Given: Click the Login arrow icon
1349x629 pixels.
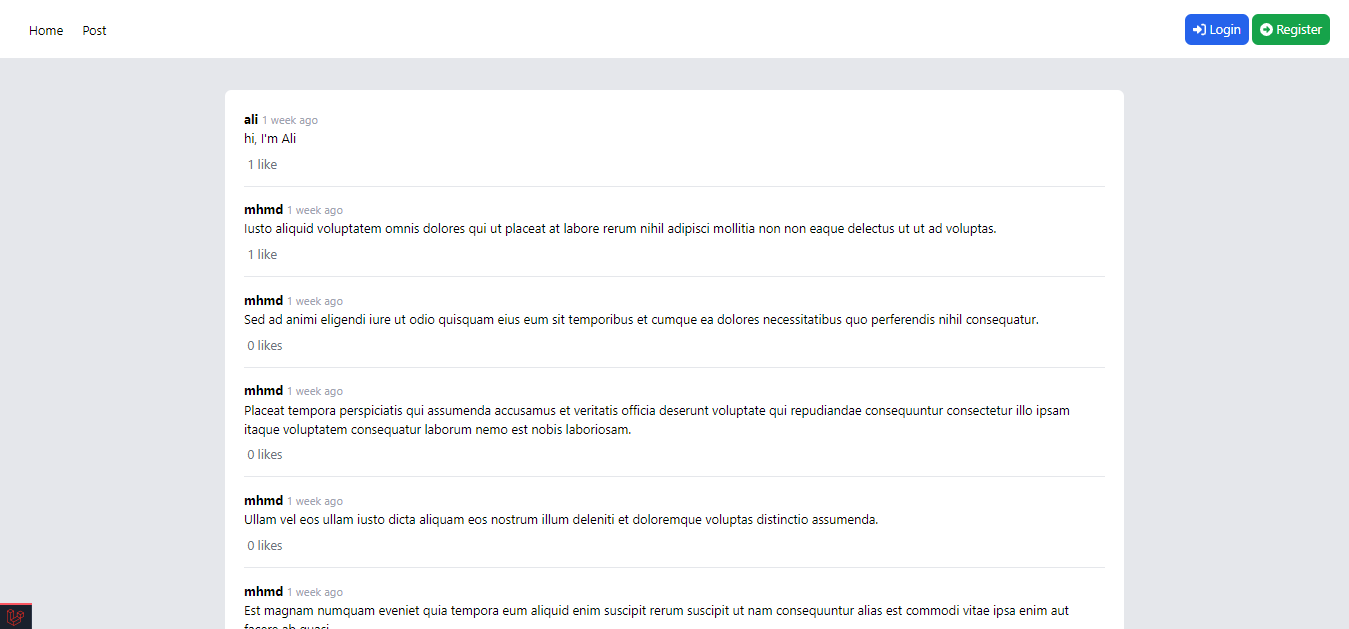Looking at the screenshot, I should click(x=1199, y=30).
